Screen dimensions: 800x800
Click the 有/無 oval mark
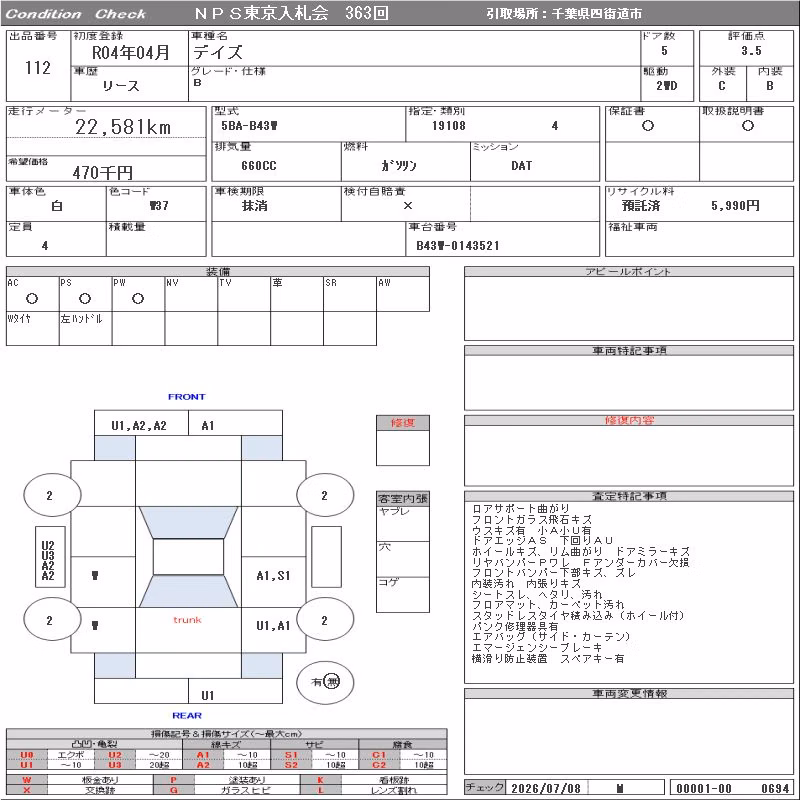click(325, 682)
